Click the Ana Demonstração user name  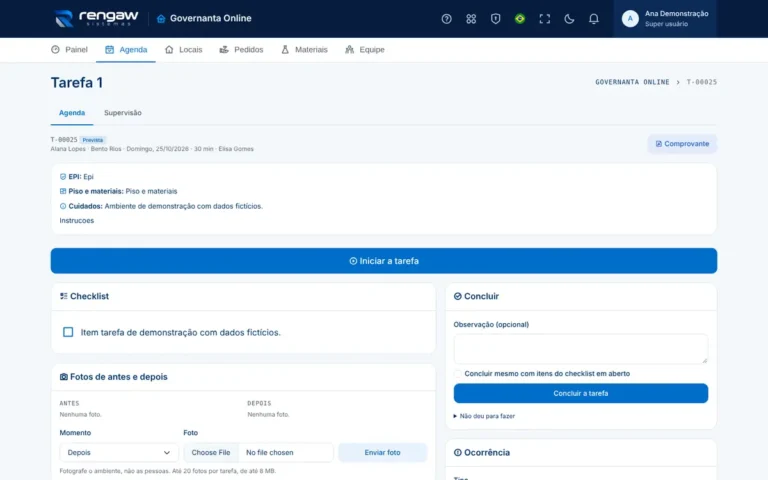coord(676,14)
